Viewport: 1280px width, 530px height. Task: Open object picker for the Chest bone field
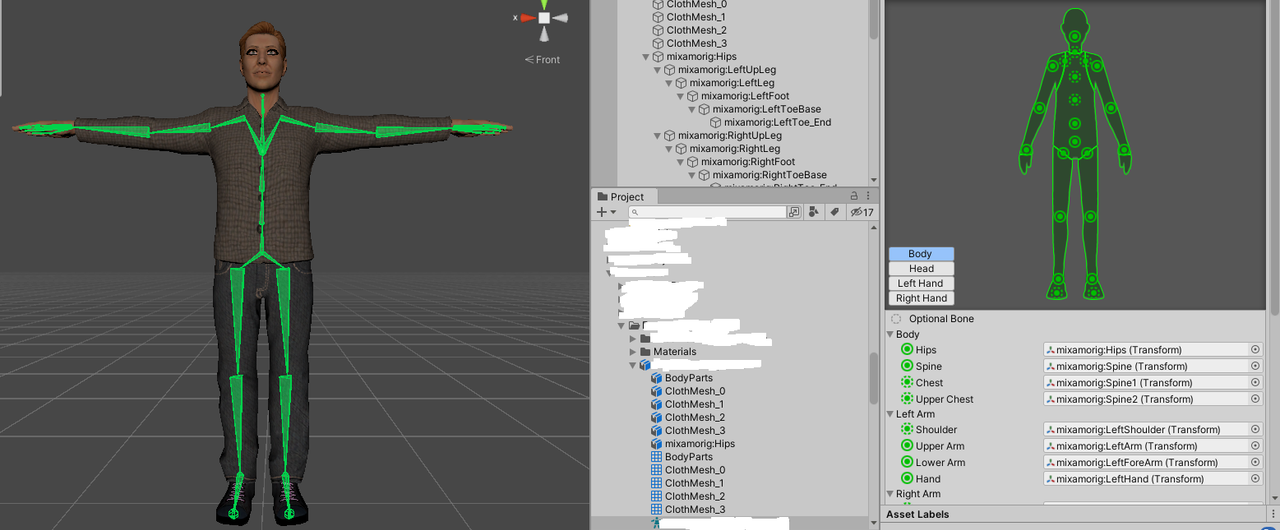point(1255,382)
